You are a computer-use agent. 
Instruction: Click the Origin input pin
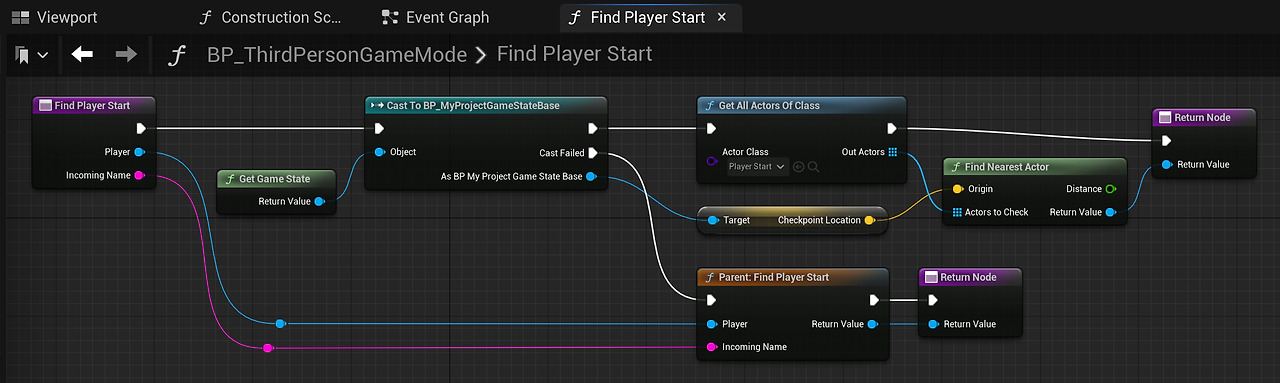pos(957,188)
